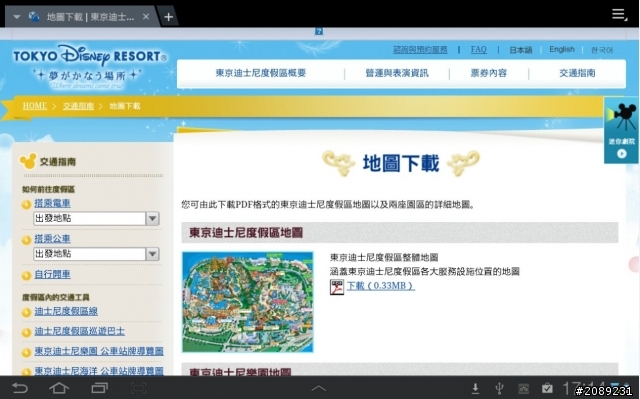Tap the download status icon
The width and height of the screenshot is (640, 399).
pyautogui.click(x=475, y=389)
